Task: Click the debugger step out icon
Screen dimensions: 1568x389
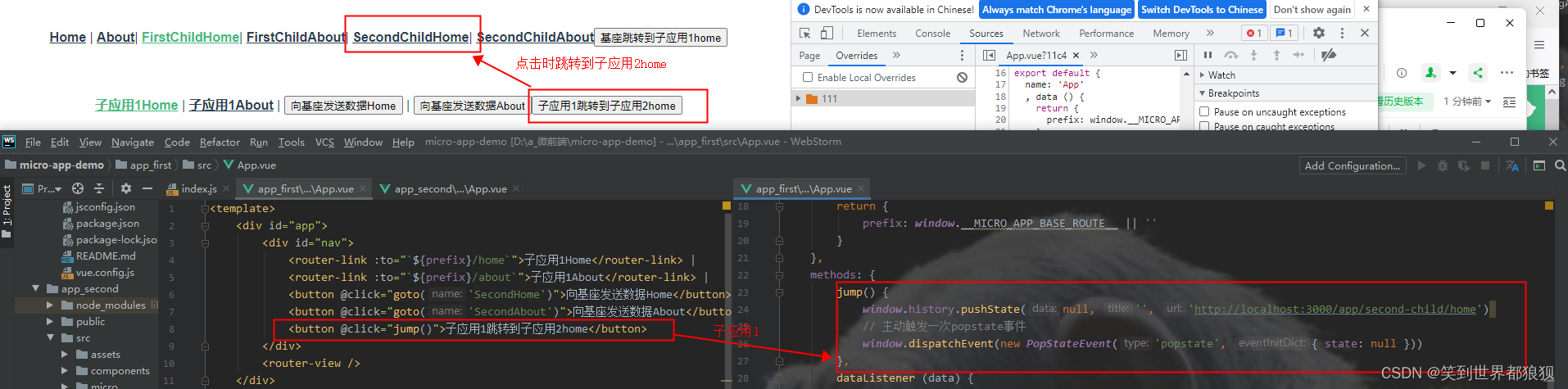Action: pos(1276,55)
